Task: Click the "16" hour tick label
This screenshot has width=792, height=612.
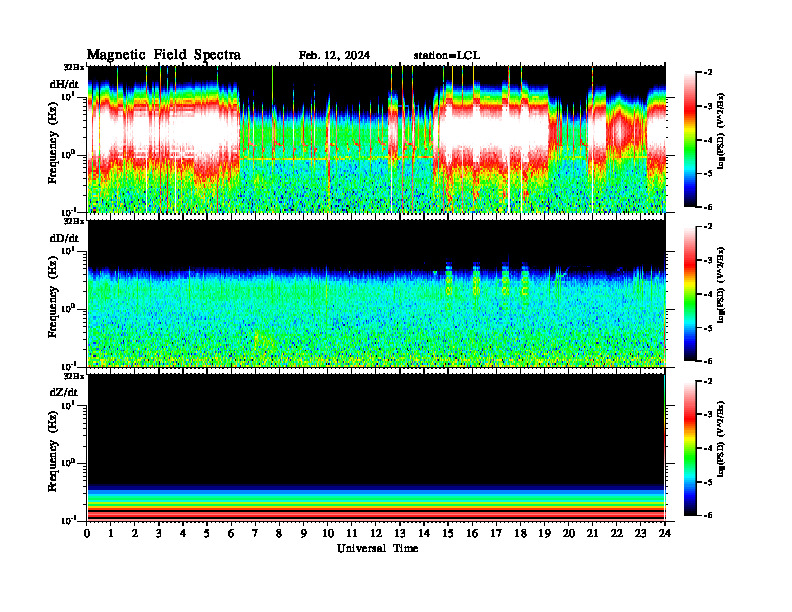Action: click(472, 533)
